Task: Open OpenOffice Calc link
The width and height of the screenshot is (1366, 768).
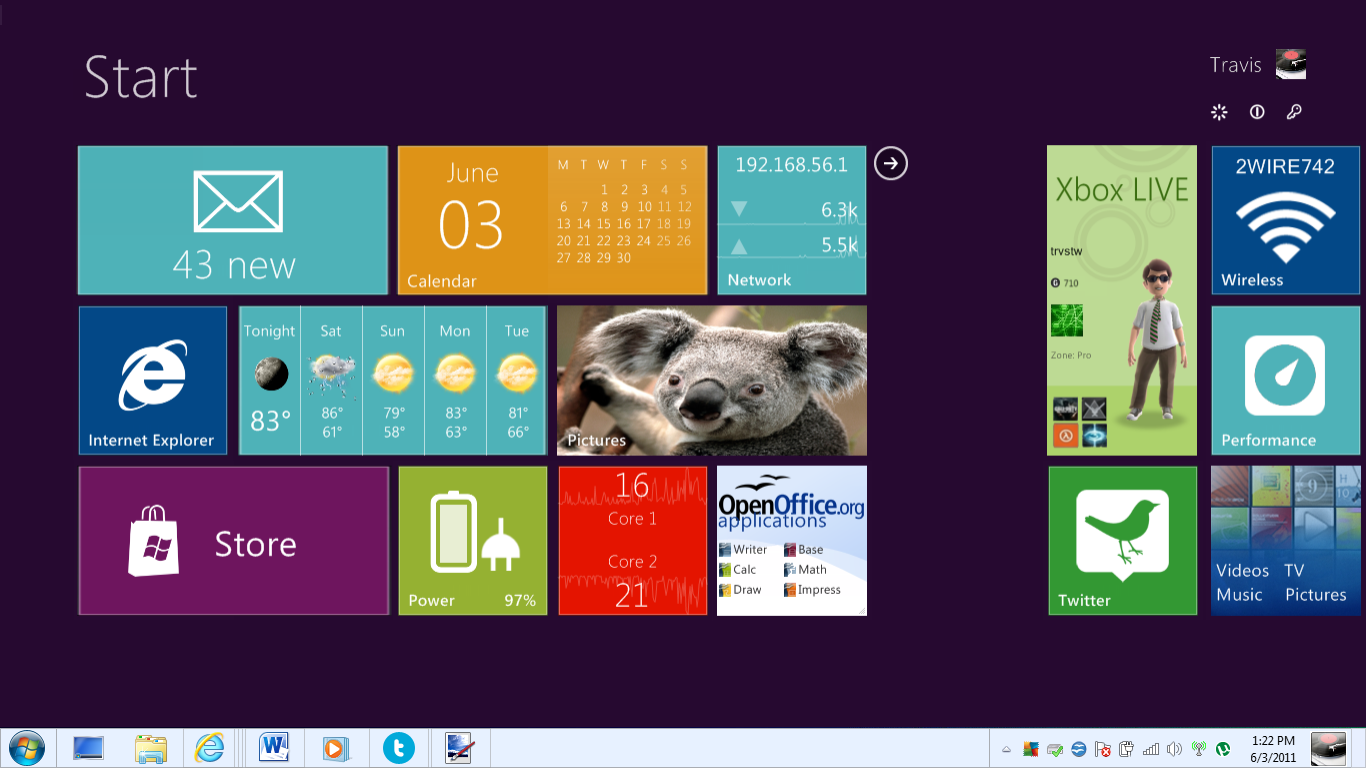Action: tap(738, 569)
